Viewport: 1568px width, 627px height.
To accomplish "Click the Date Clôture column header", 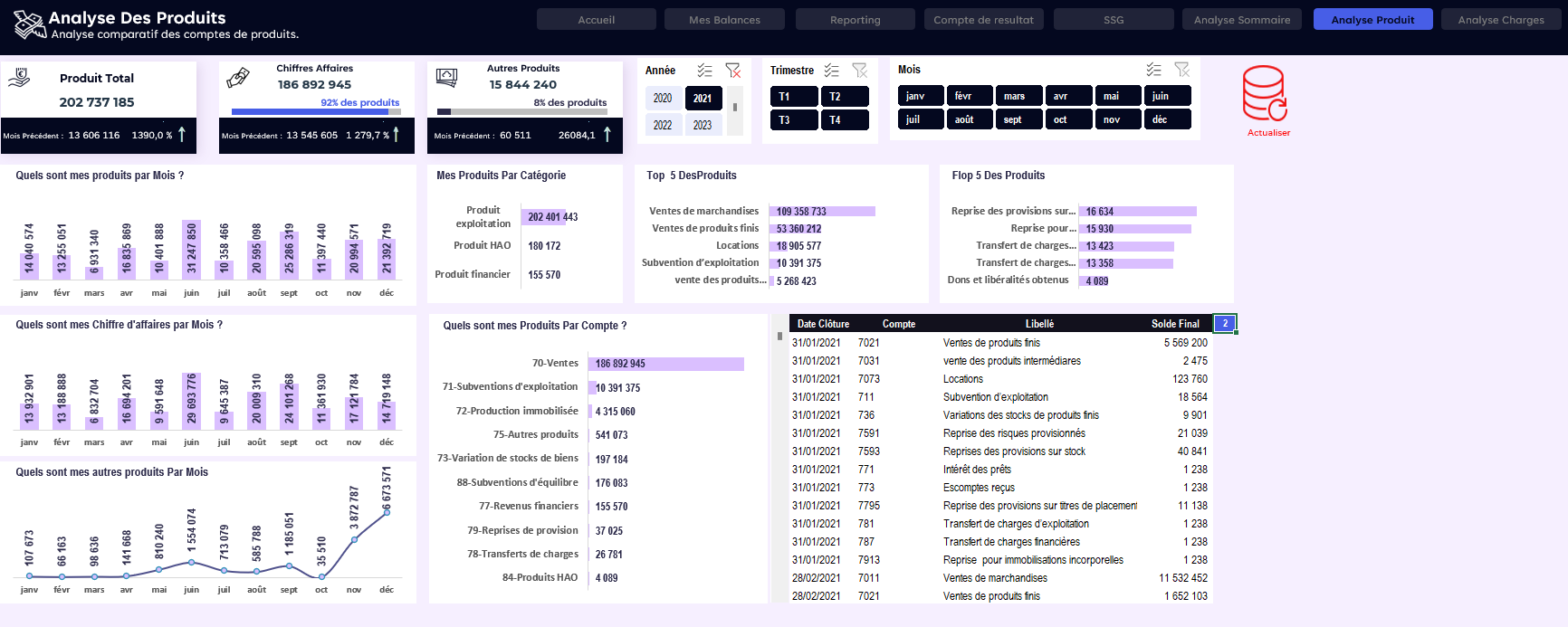I will point(823,324).
